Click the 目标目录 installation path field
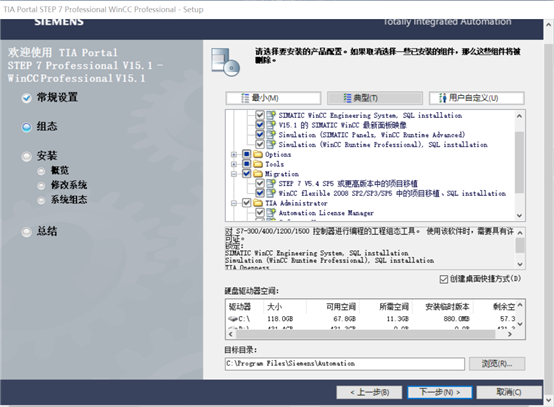Image resolution: width=554 pixels, height=407 pixels. pyautogui.click(x=344, y=364)
